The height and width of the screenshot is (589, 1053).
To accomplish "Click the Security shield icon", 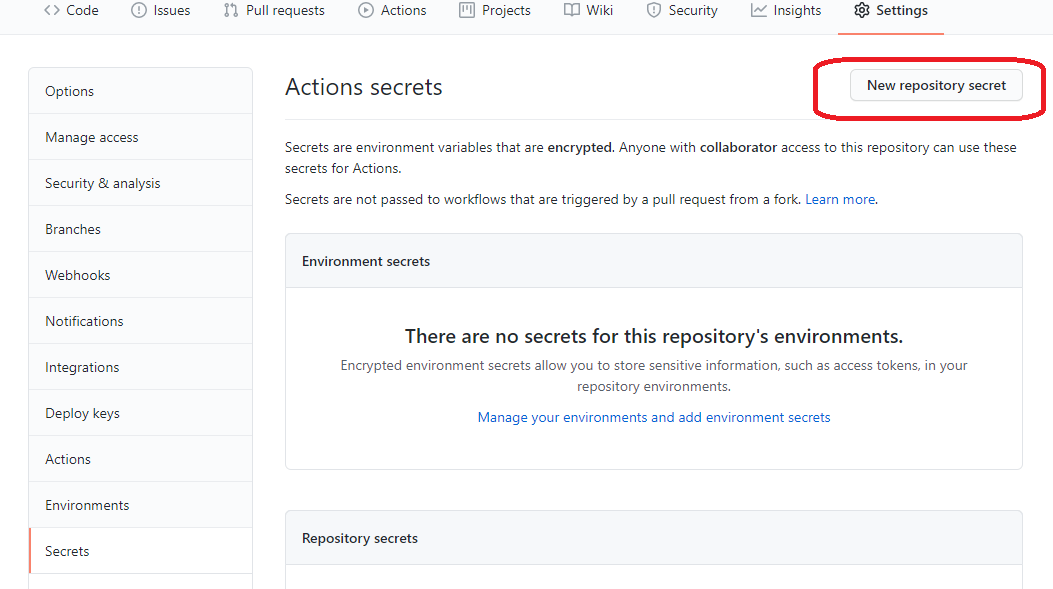I will [654, 10].
